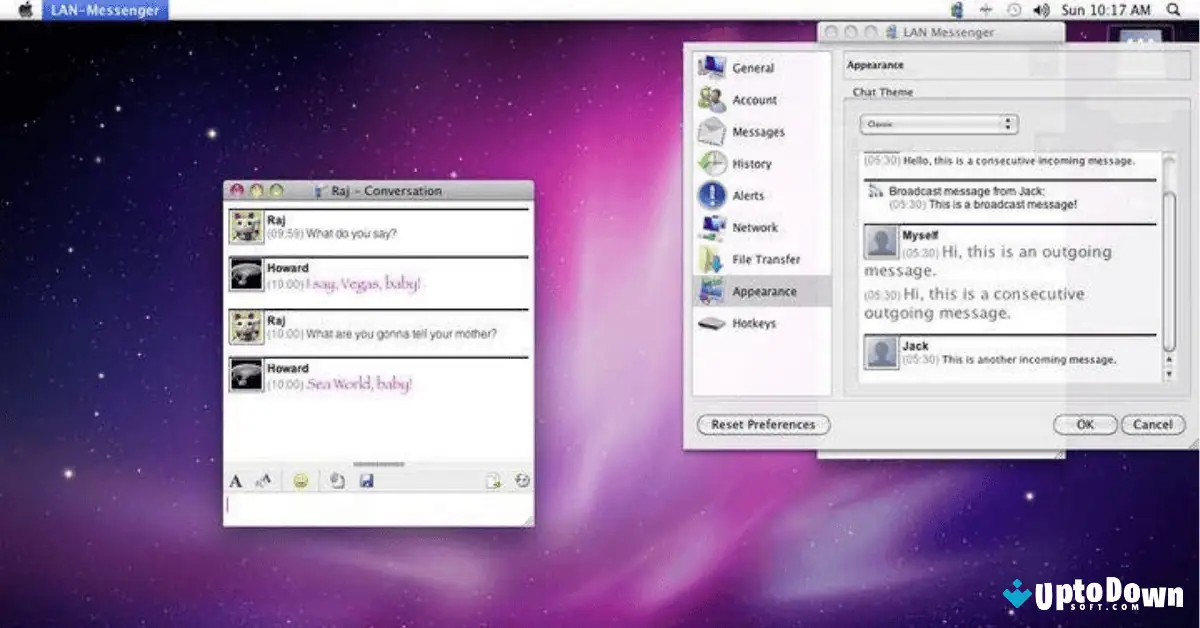Viewport: 1200px width, 628px height.
Task: Click the Reset Preferences button
Action: (x=762, y=424)
